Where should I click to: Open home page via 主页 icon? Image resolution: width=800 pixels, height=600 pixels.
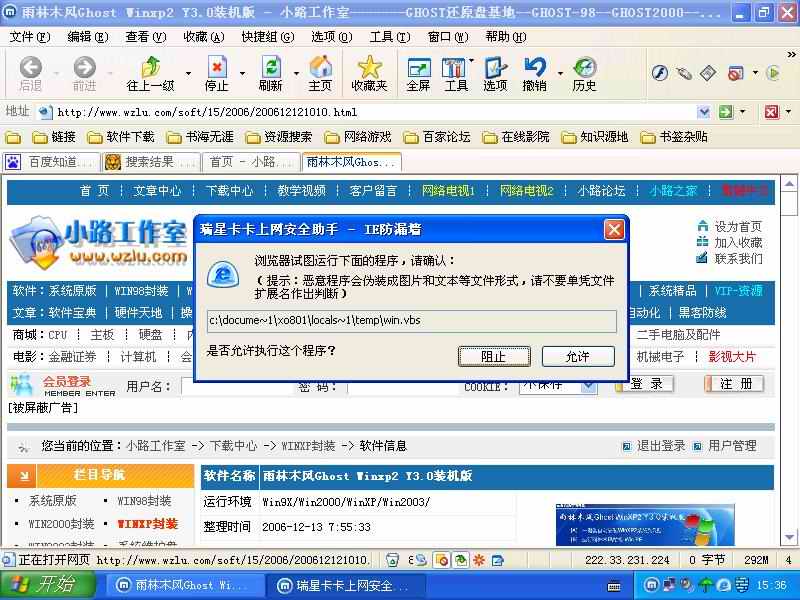(320, 73)
